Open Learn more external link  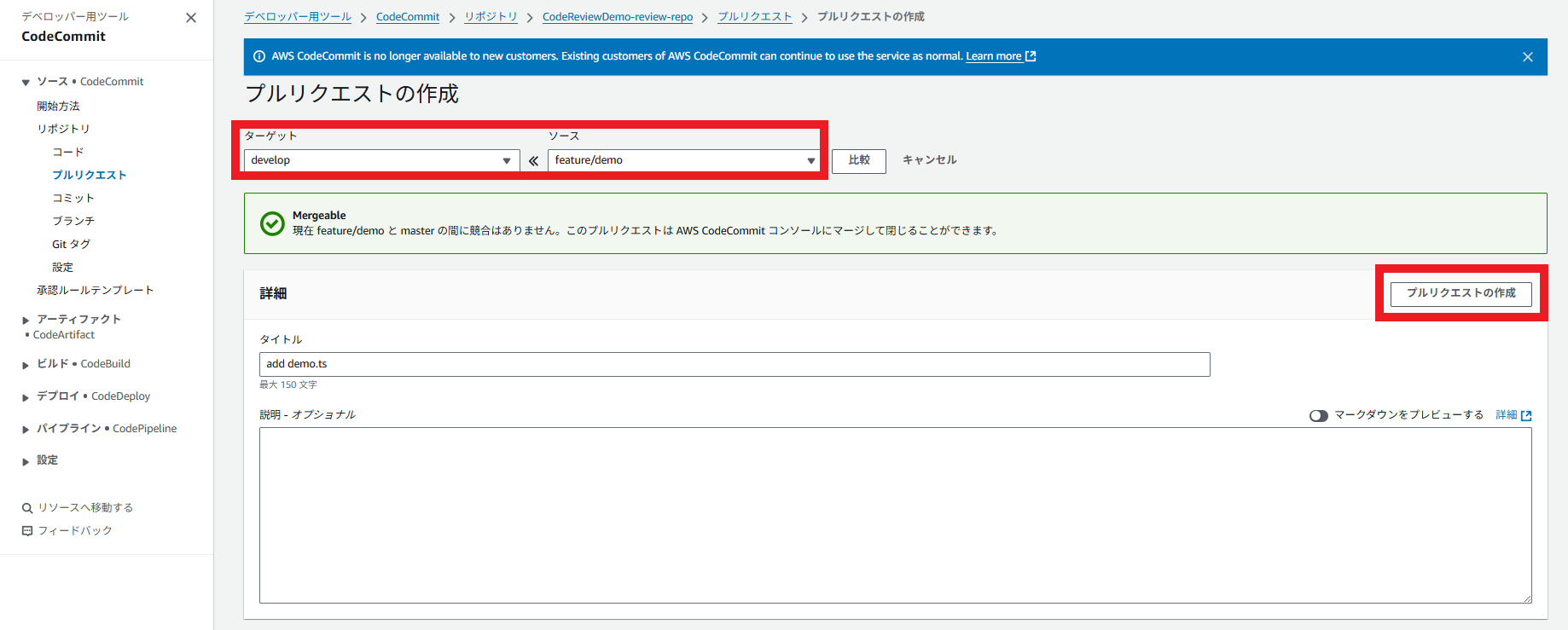[x=1001, y=56]
